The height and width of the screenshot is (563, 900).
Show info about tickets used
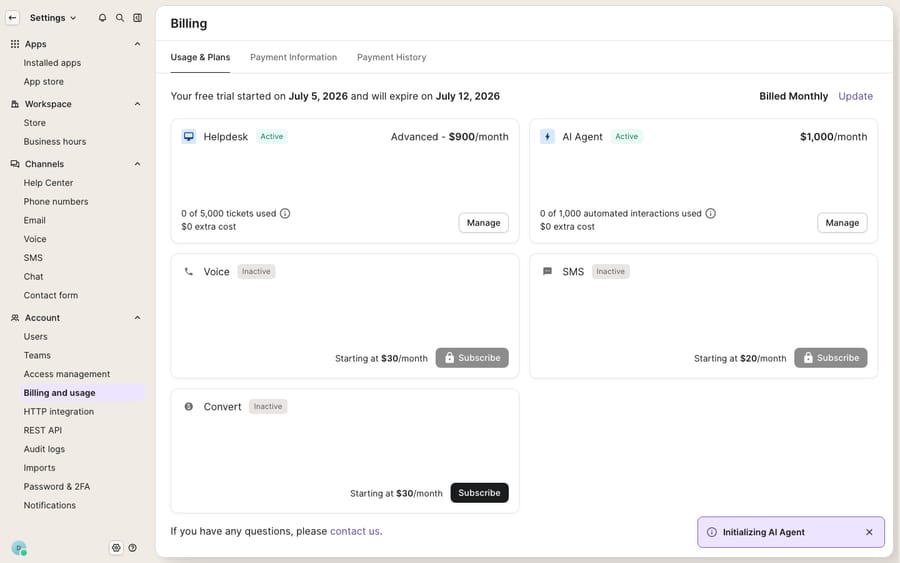pyautogui.click(x=285, y=213)
